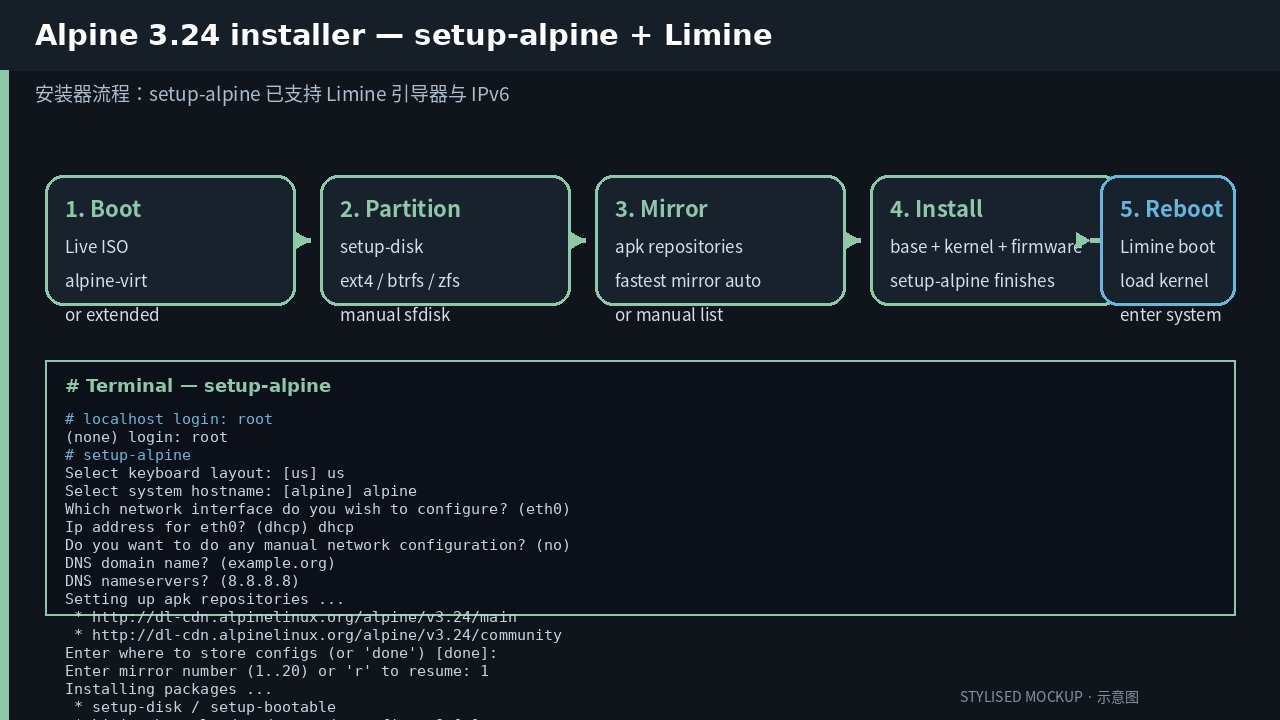Click 'Setting up apk repositories ...' line
1280x720 pixels.
pyautogui.click(x=205, y=599)
